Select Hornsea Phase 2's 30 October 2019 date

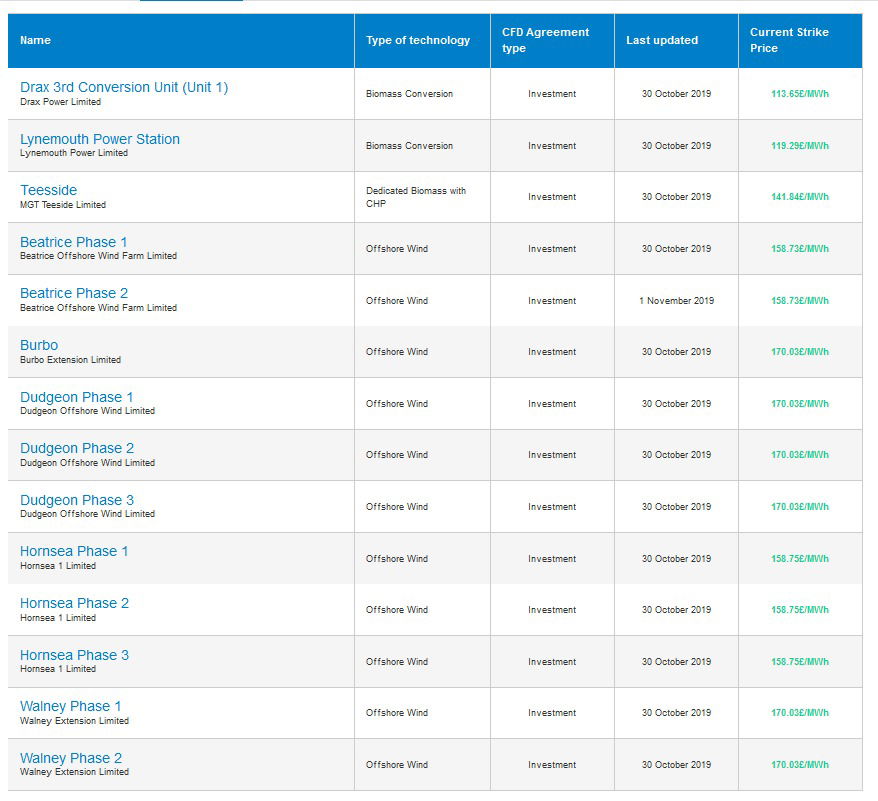(676, 610)
